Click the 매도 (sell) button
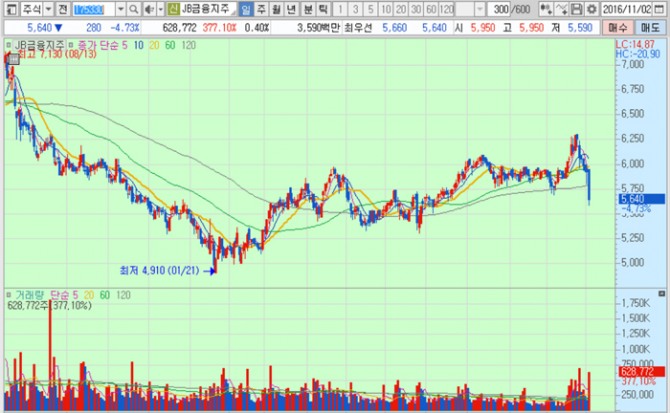670x413 pixels. point(650,28)
